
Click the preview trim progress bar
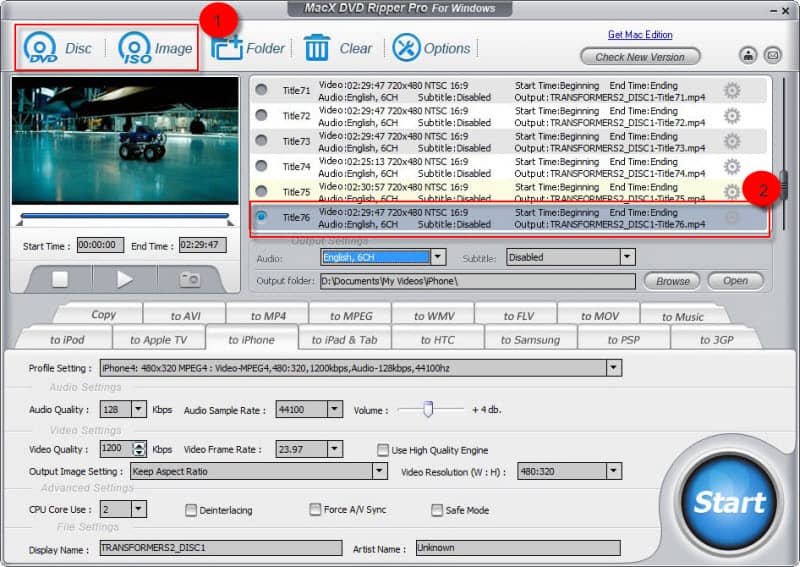125,216
